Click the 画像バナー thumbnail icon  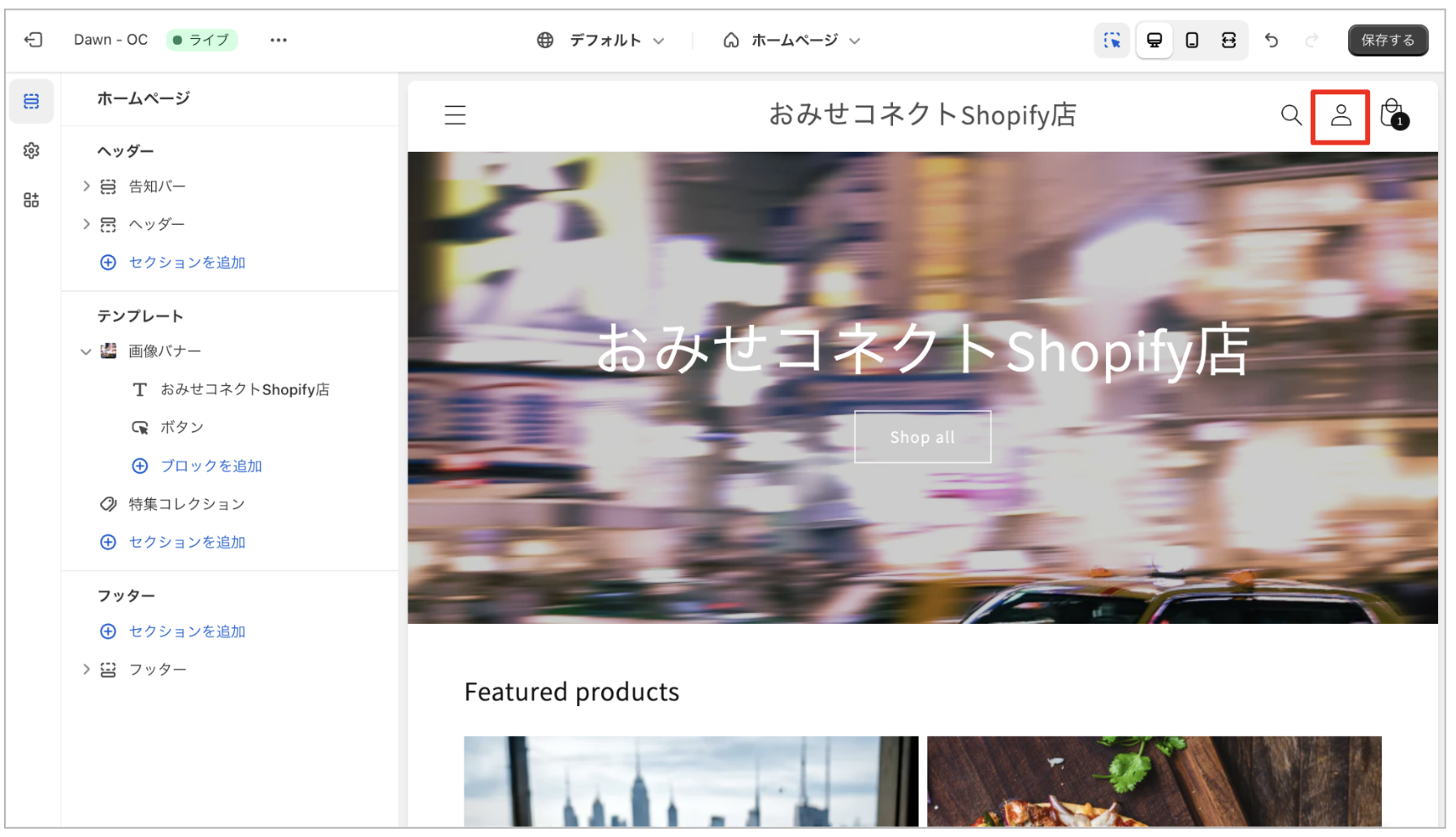point(108,351)
